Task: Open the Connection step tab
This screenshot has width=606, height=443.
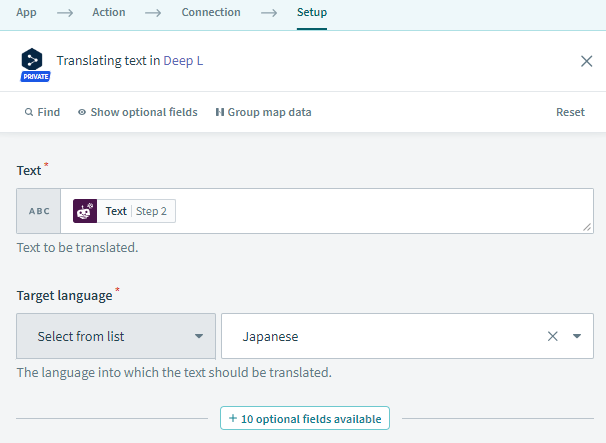Action: coord(211,12)
